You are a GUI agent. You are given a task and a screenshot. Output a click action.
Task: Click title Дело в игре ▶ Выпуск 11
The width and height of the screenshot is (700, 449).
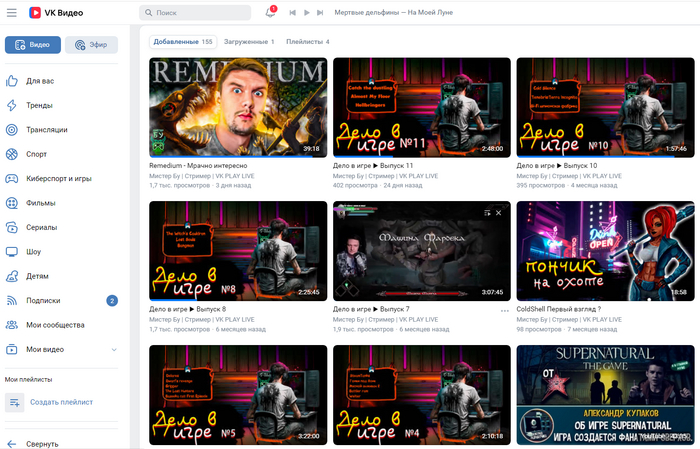[373, 166]
